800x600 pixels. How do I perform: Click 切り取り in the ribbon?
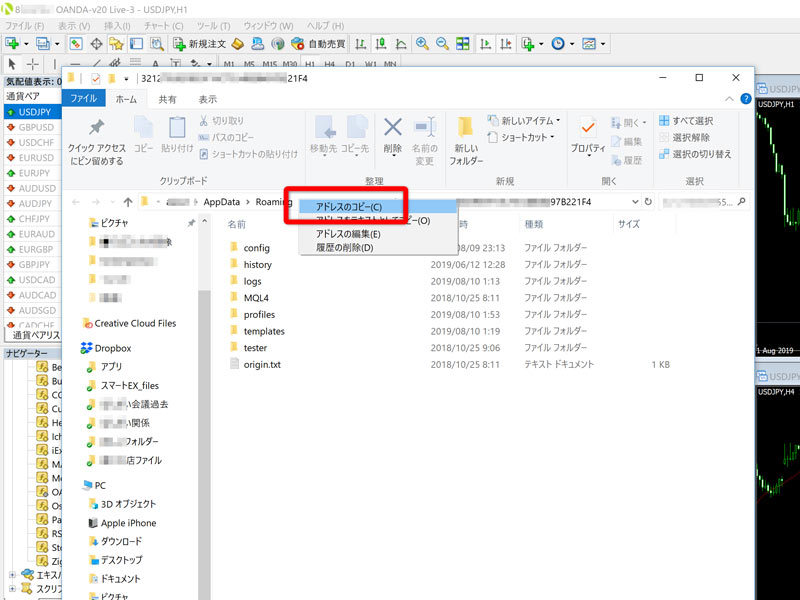point(221,121)
